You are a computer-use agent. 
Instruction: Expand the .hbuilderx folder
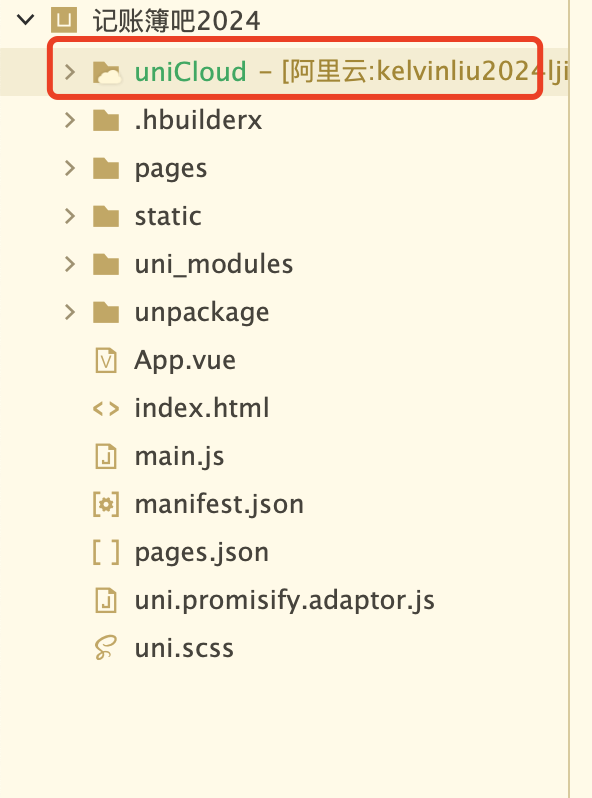pyautogui.click(x=70, y=120)
